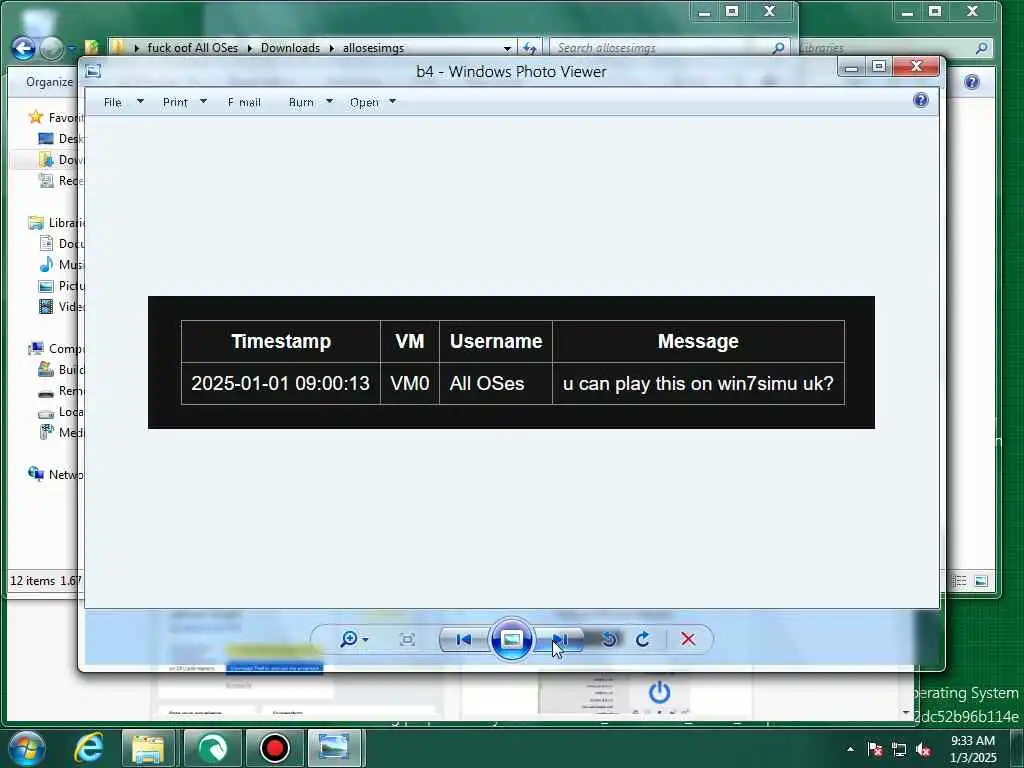This screenshot has width=1024, height=768.
Task: Open Windows Explorer from taskbar
Action: click(148, 748)
